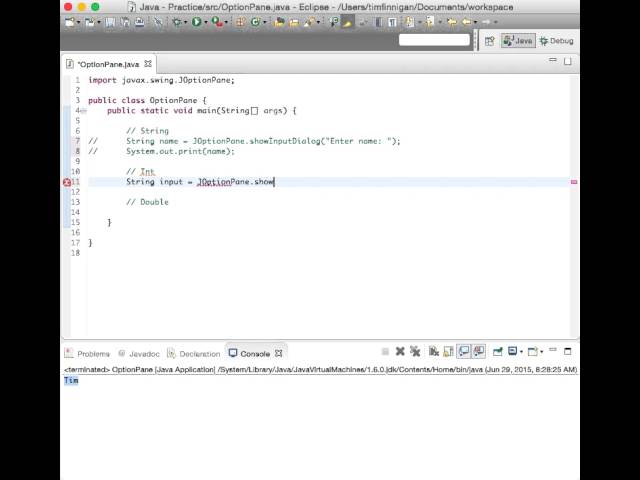This screenshot has height=480, width=640.
Task: Click the Save All icon
Action: click(x=124, y=22)
